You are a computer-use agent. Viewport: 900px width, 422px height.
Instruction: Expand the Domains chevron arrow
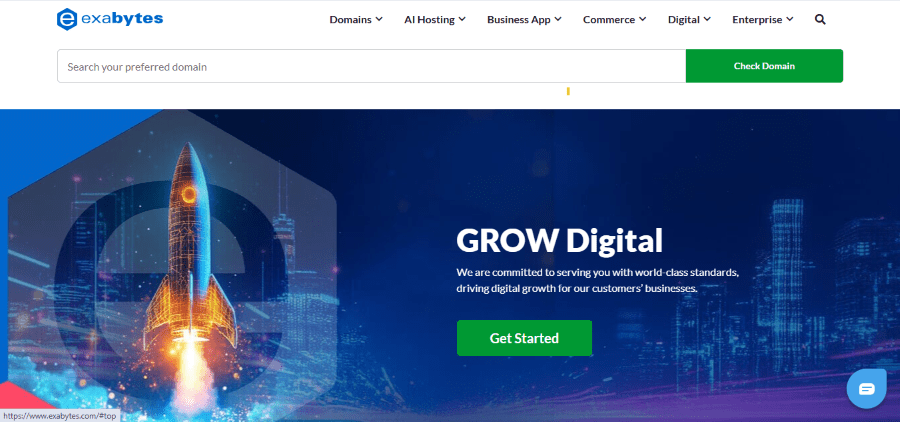click(379, 20)
